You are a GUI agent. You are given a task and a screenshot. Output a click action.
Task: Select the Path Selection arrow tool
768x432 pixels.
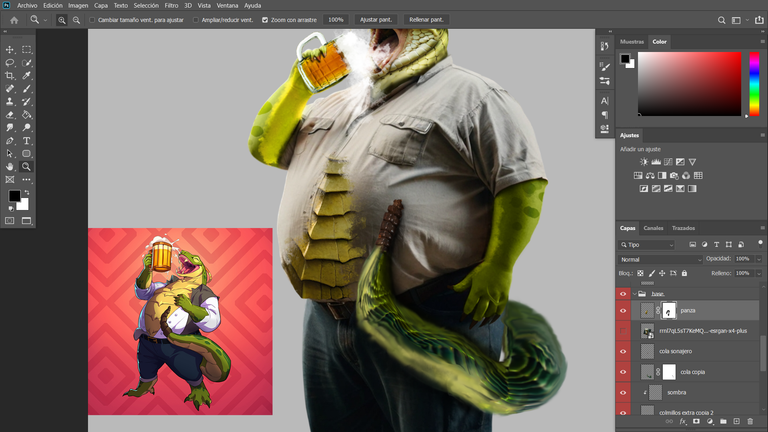pos(10,153)
